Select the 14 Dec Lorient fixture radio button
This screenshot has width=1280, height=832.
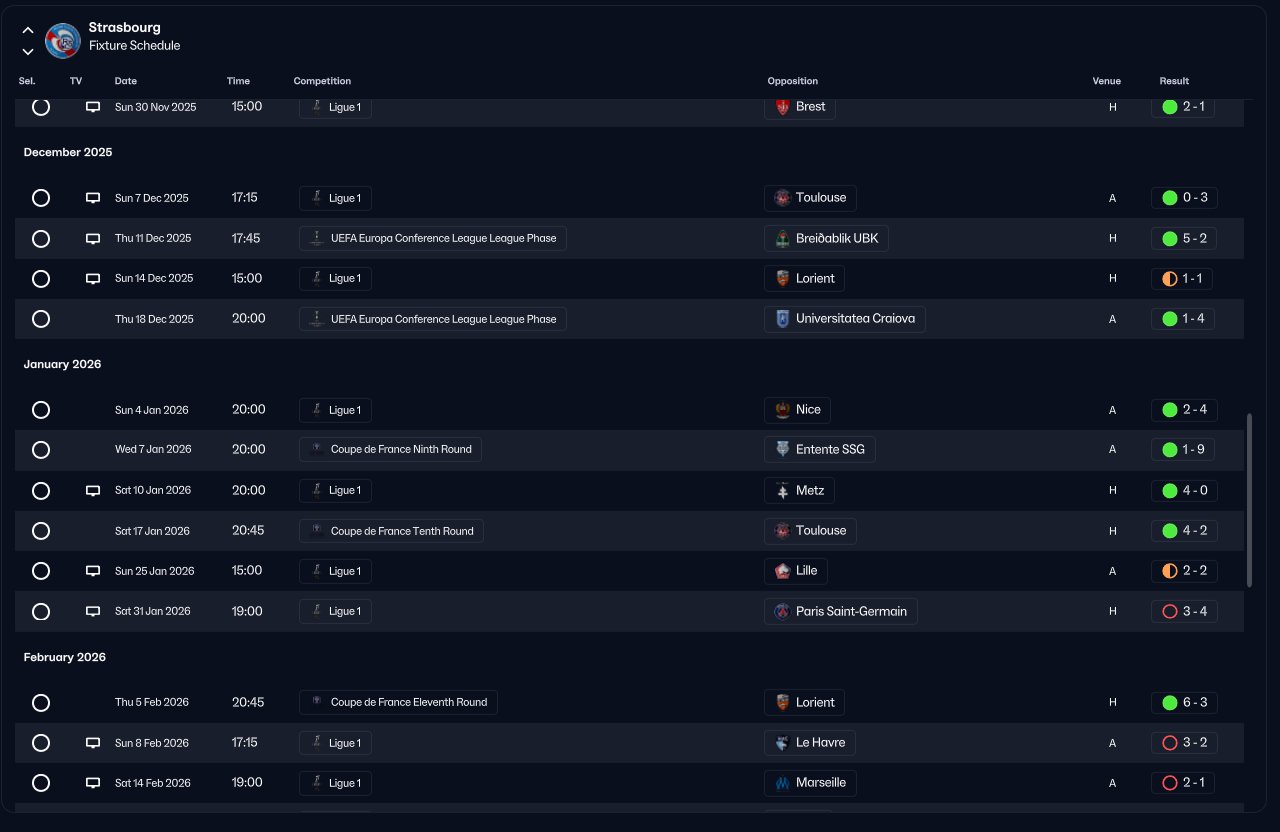(41, 279)
